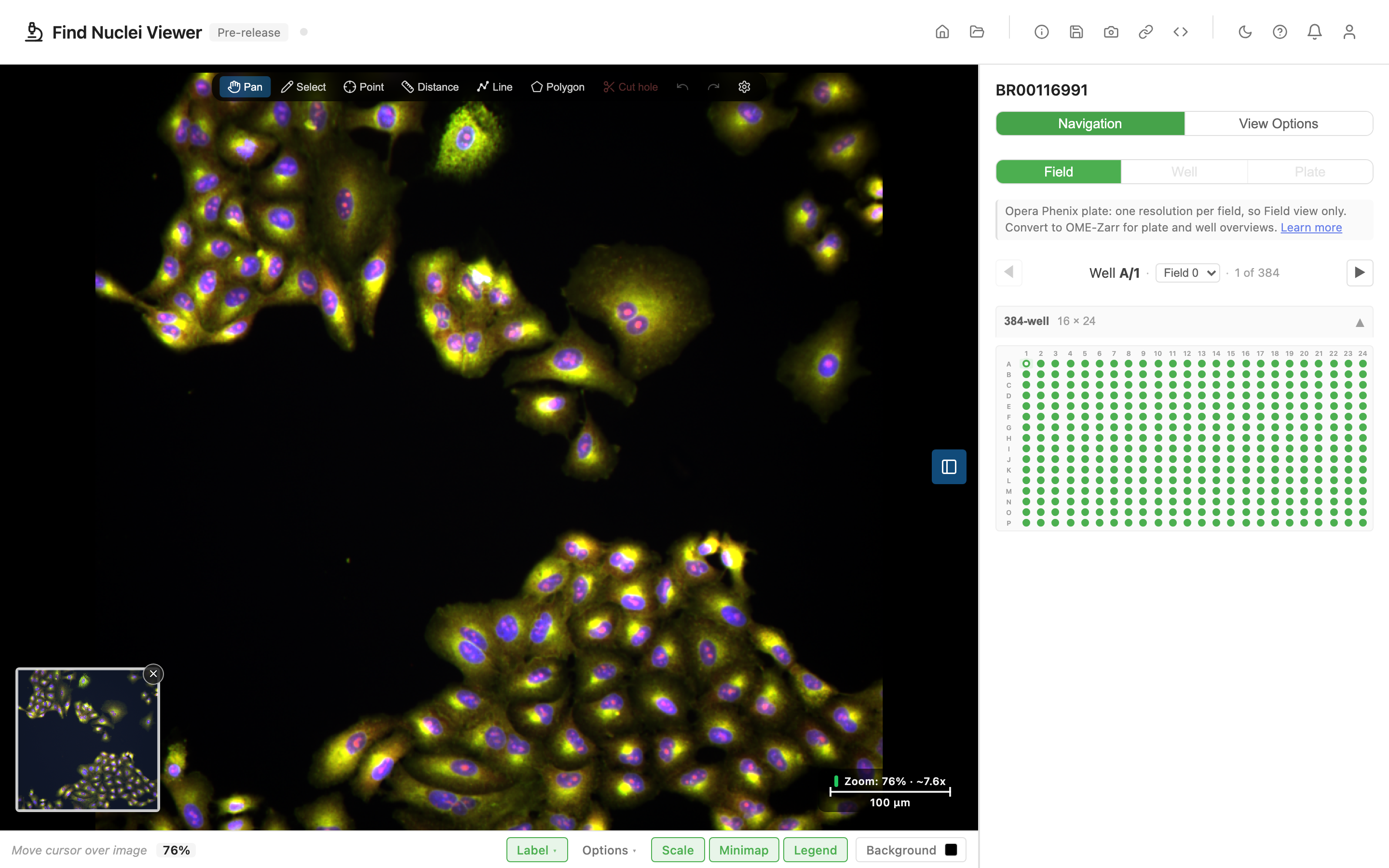1389x868 pixels.
Task: Select the Field view tab
Action: point(1059,172)
